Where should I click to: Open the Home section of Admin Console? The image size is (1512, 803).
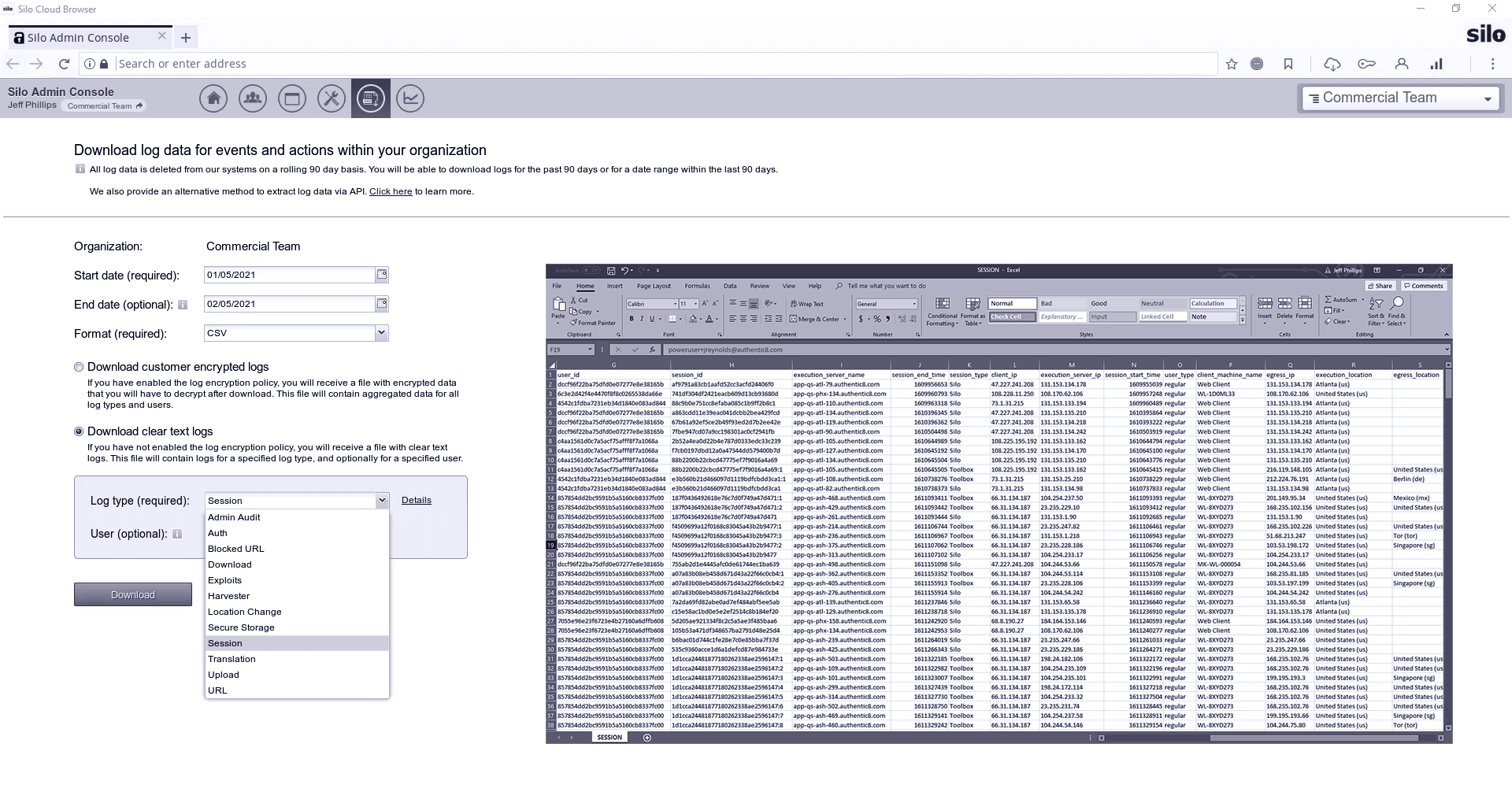213,98
